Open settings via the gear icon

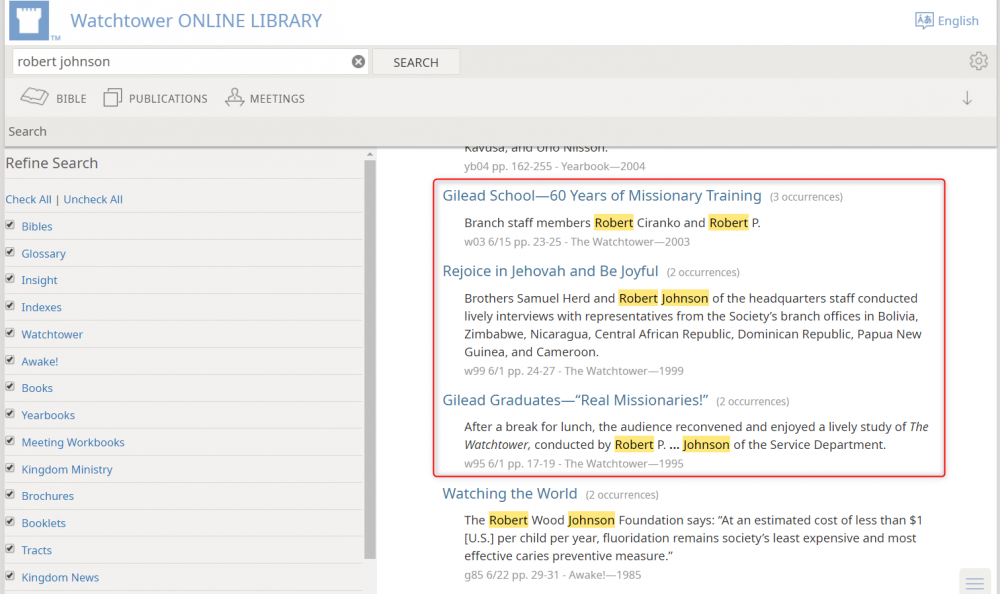tap(978, 62)
